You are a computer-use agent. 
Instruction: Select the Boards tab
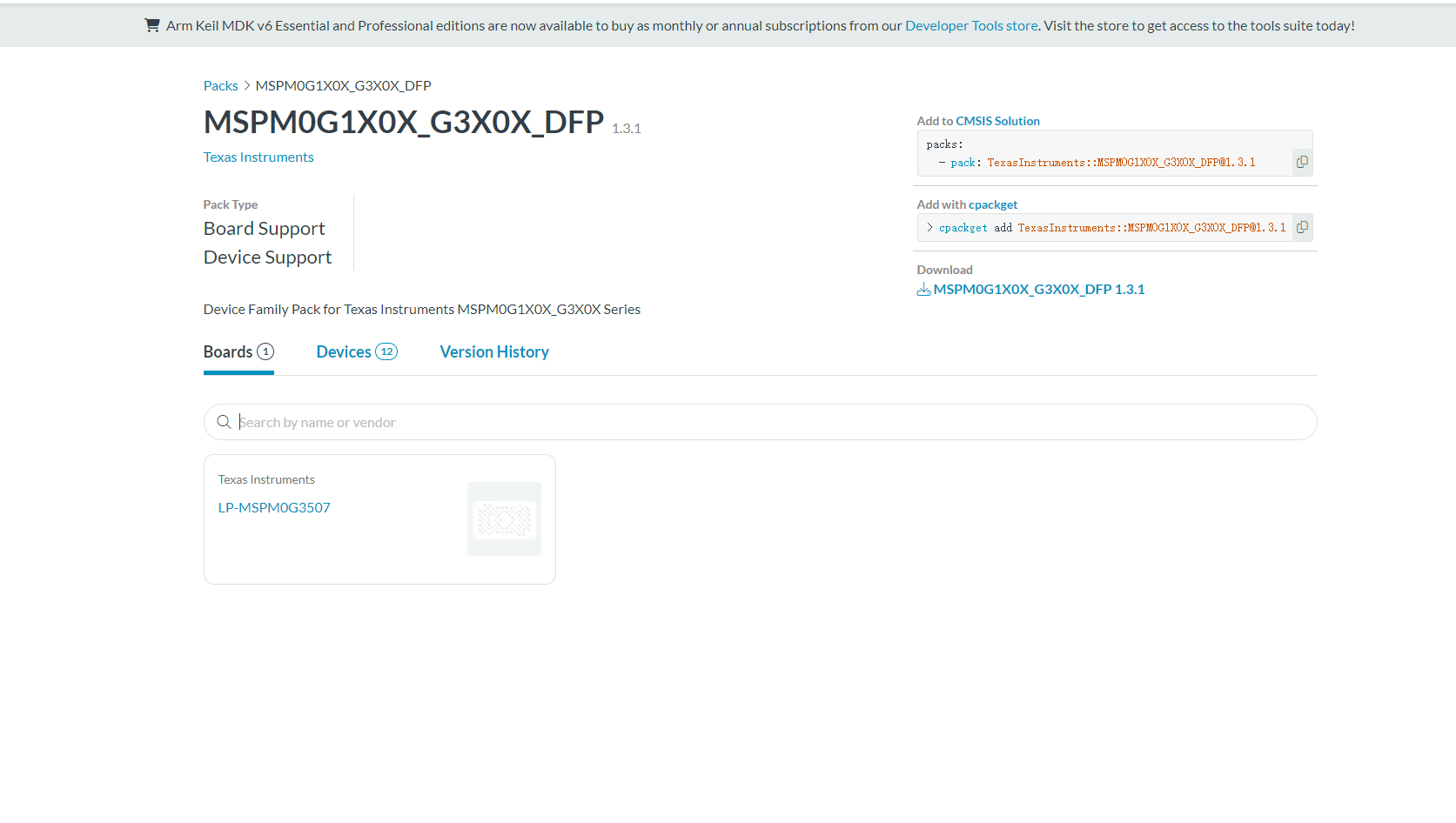238,351
